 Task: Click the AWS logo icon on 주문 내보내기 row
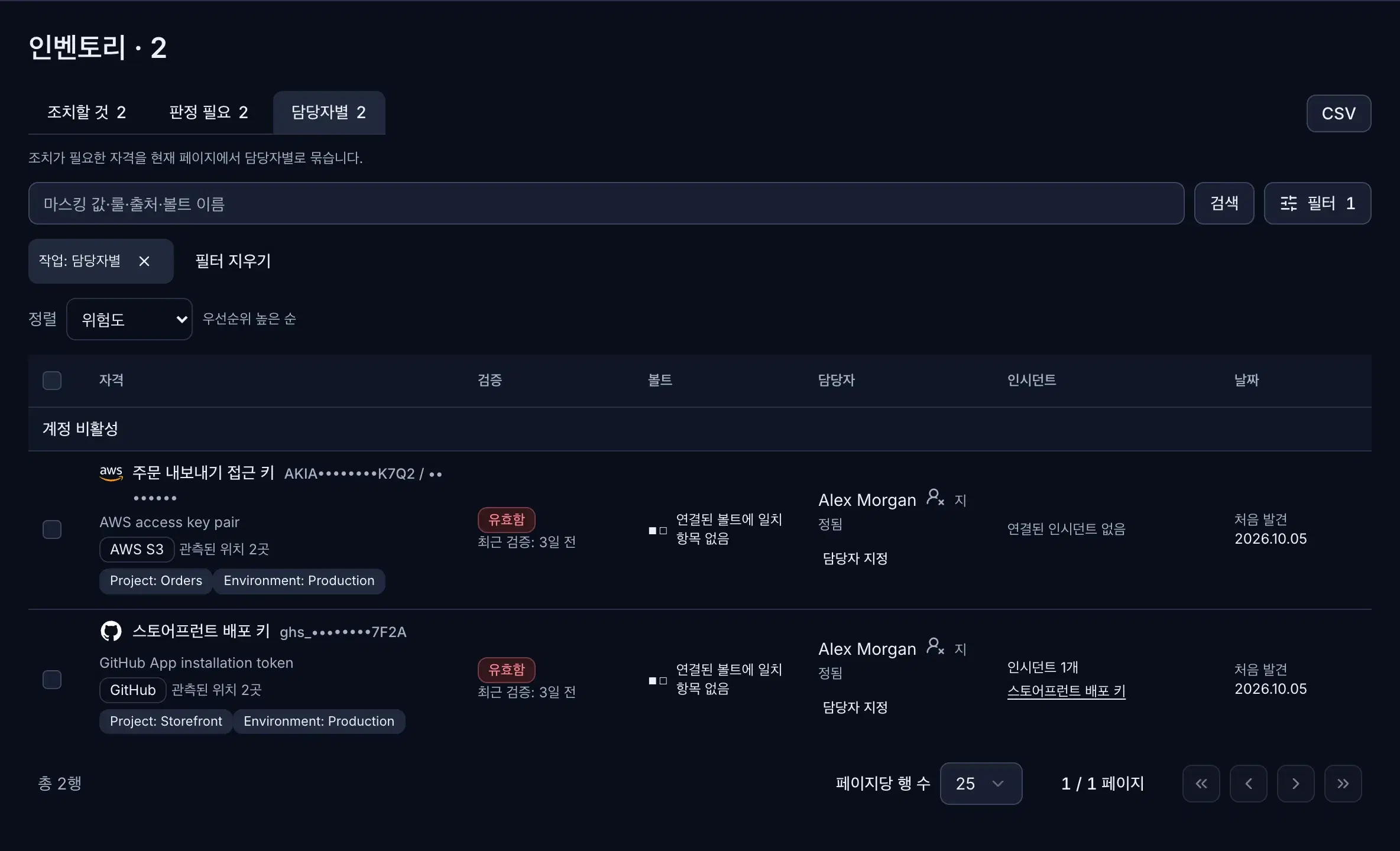click(111, 473)
